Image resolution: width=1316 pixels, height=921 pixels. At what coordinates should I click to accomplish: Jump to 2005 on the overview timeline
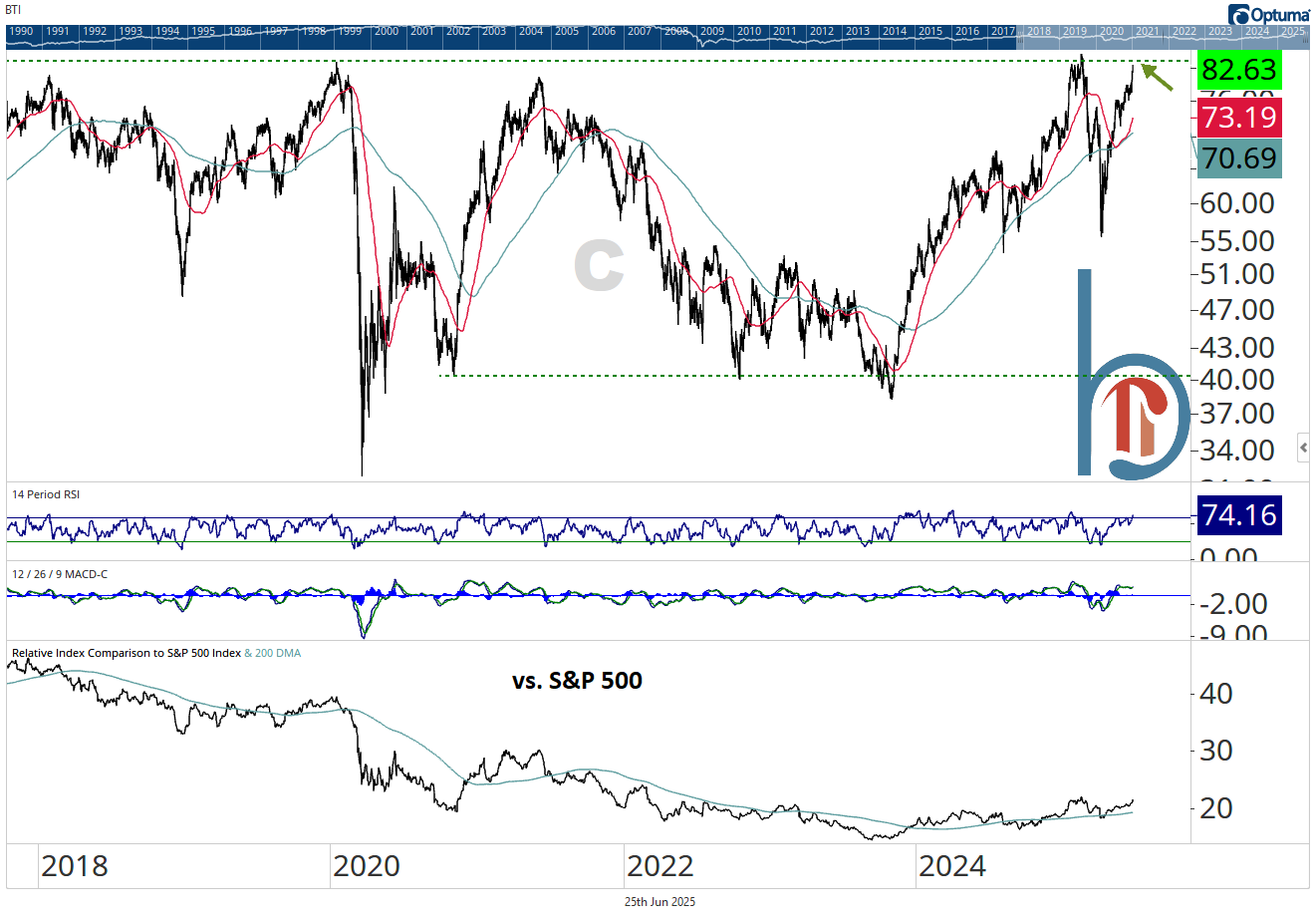click(x=567, y=31)
